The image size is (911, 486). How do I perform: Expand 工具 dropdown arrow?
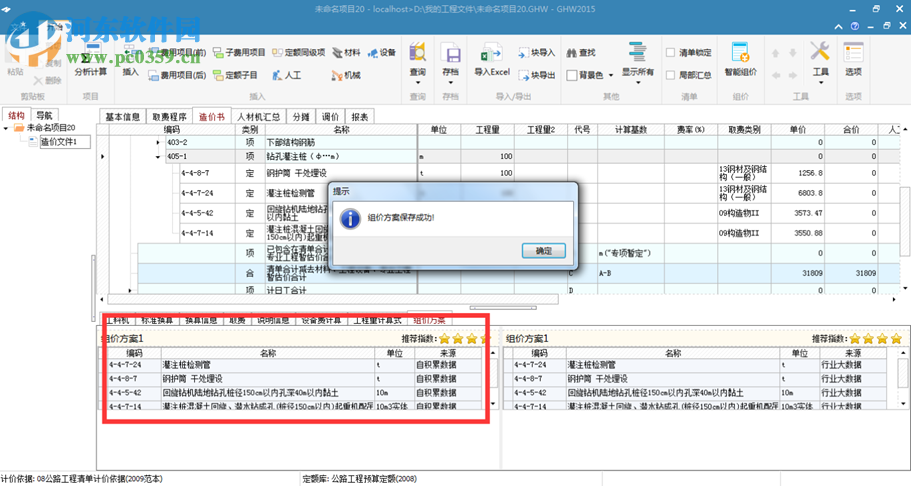(820, 83)
